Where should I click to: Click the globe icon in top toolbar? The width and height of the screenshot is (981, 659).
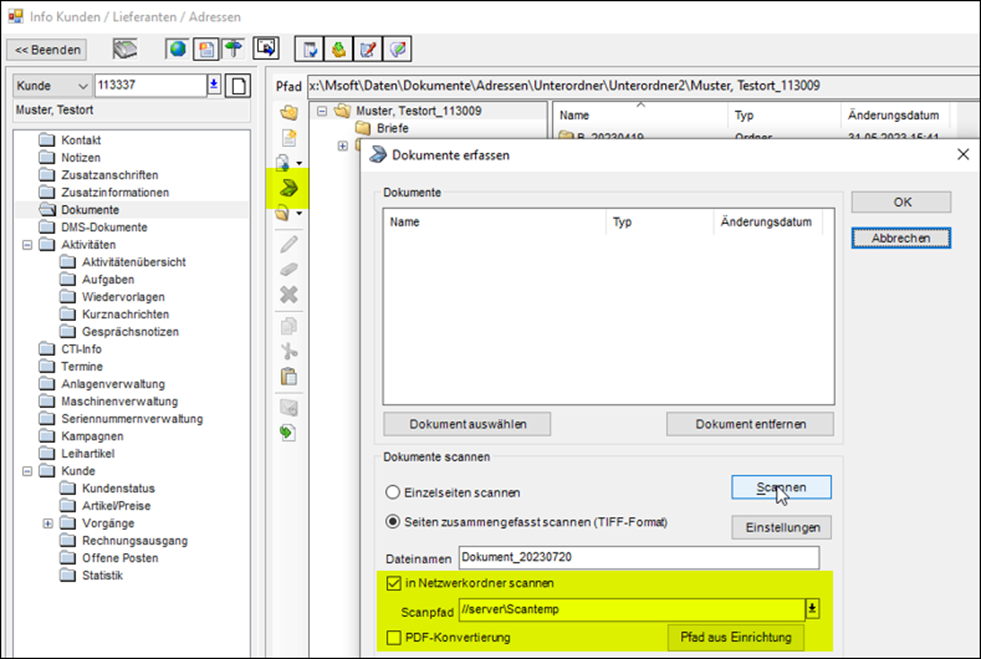click(177, 49)
